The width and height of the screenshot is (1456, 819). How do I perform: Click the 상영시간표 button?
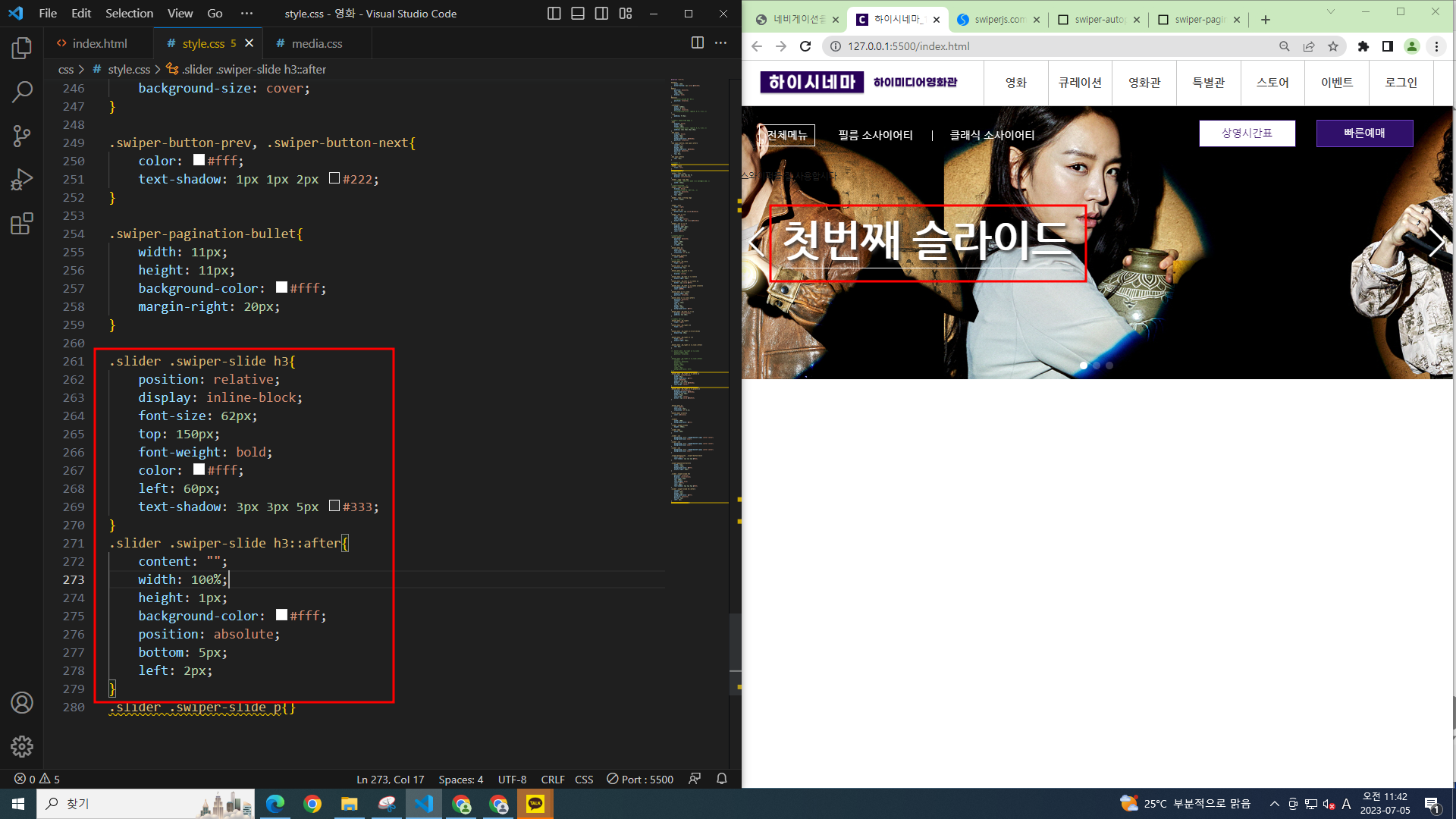(x=1246, y=133)
